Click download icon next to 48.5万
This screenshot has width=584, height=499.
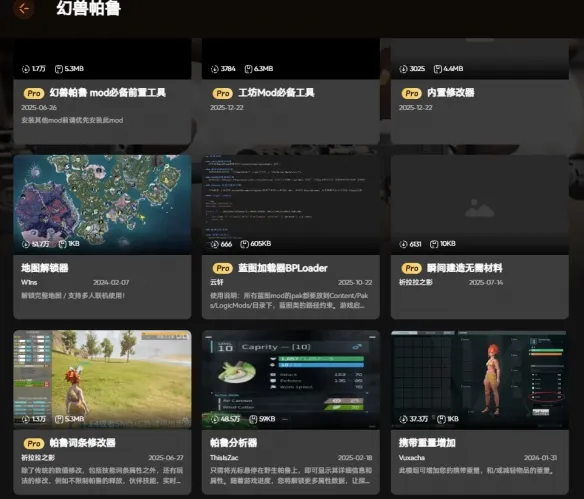point(214,419)
